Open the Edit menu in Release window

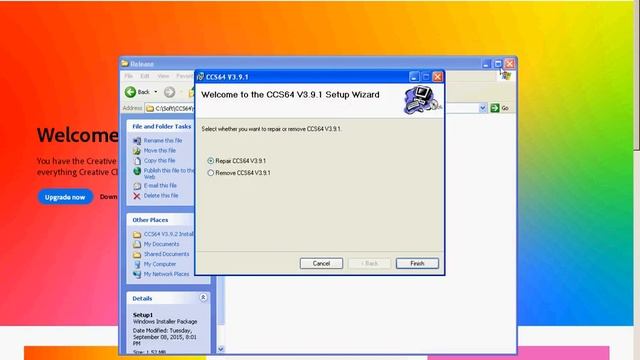pos(145,76)
